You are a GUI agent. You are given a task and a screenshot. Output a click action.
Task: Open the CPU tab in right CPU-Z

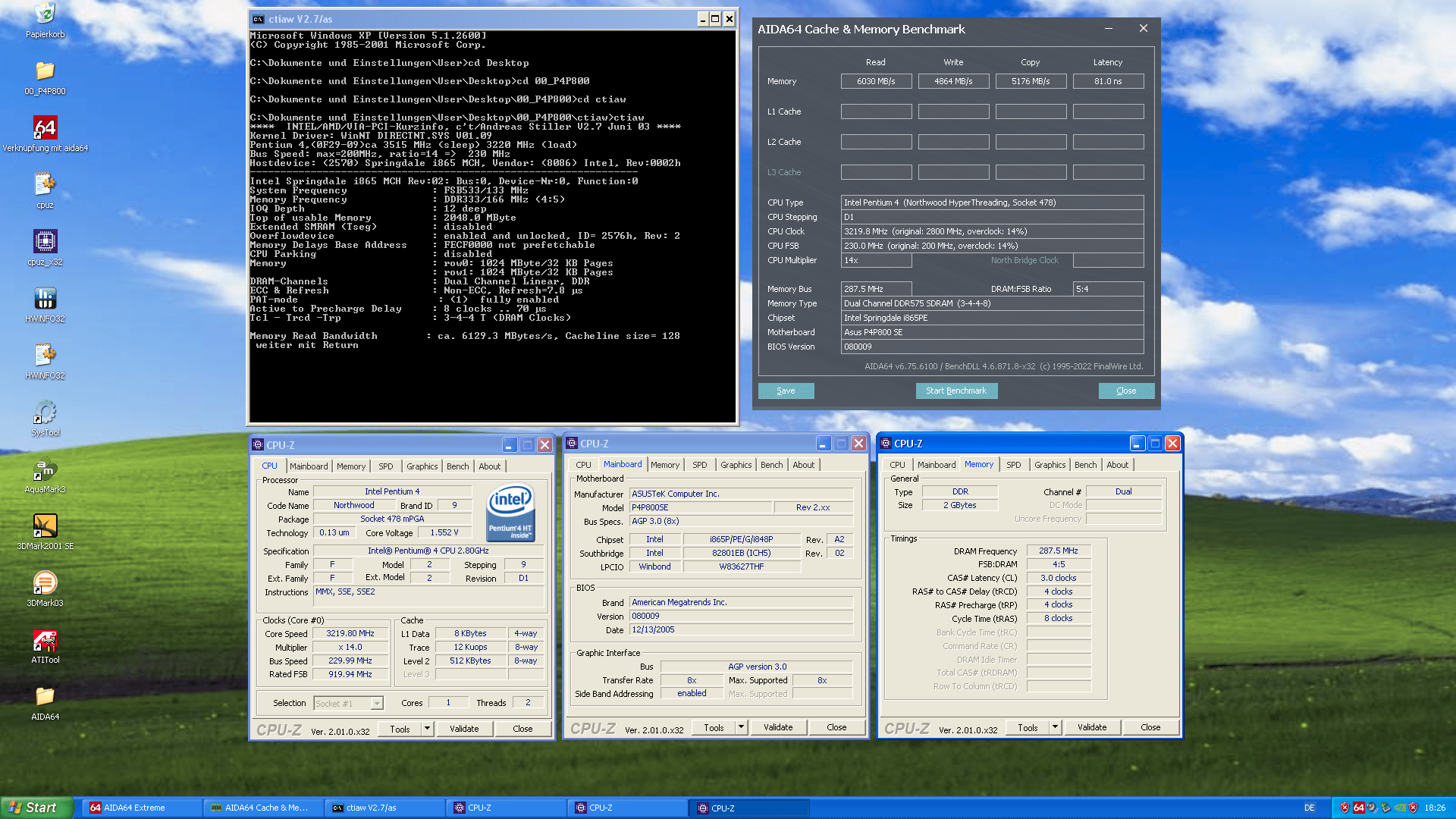tap(897, 465)
